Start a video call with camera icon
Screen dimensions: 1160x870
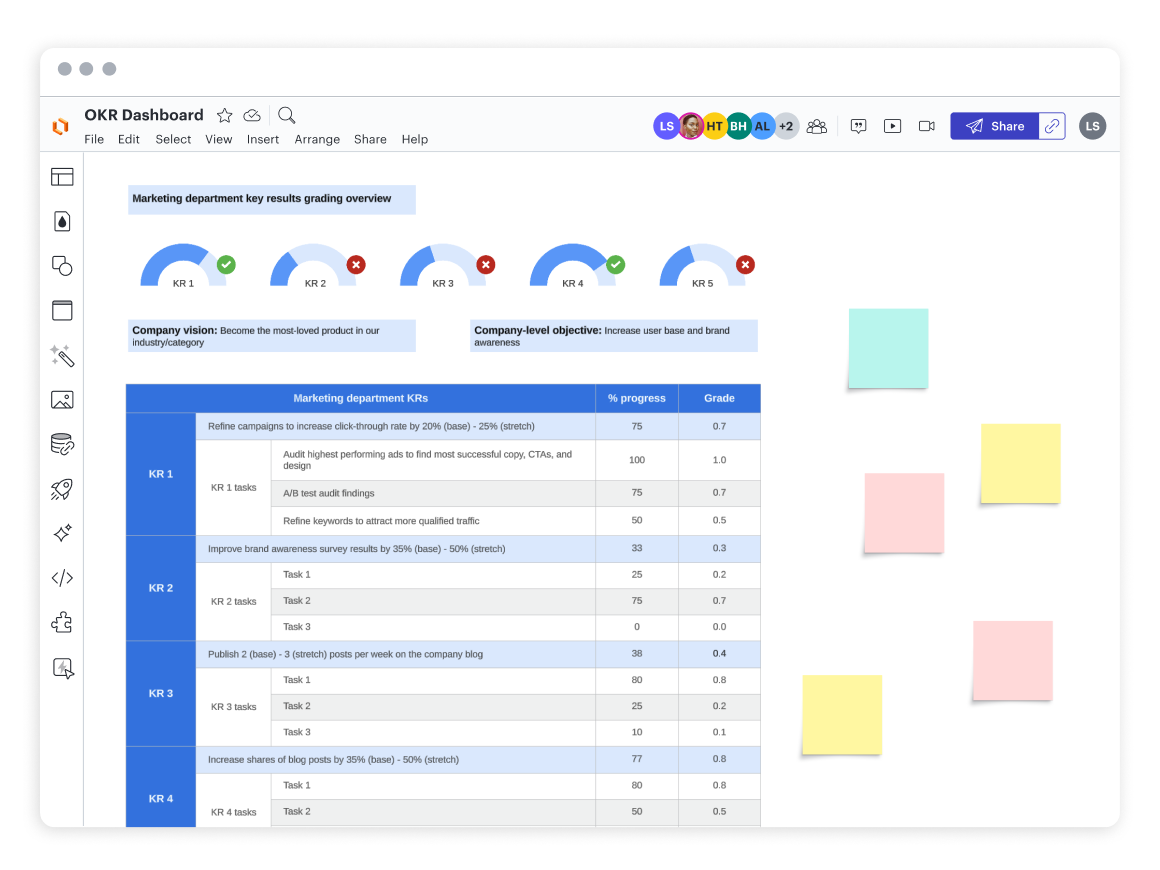point(926,126)
